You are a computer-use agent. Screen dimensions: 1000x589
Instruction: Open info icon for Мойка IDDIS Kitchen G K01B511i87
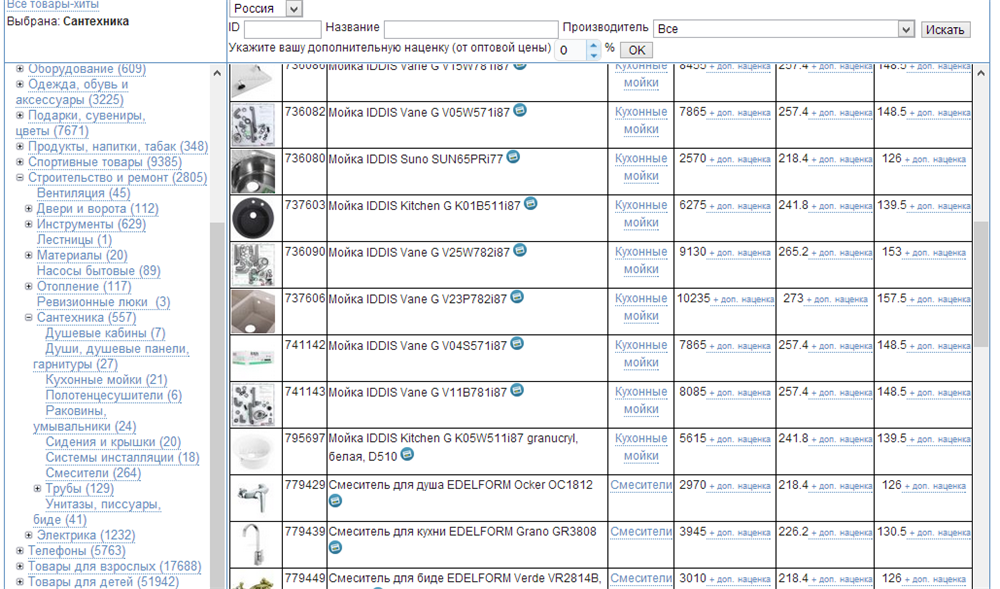531,204
